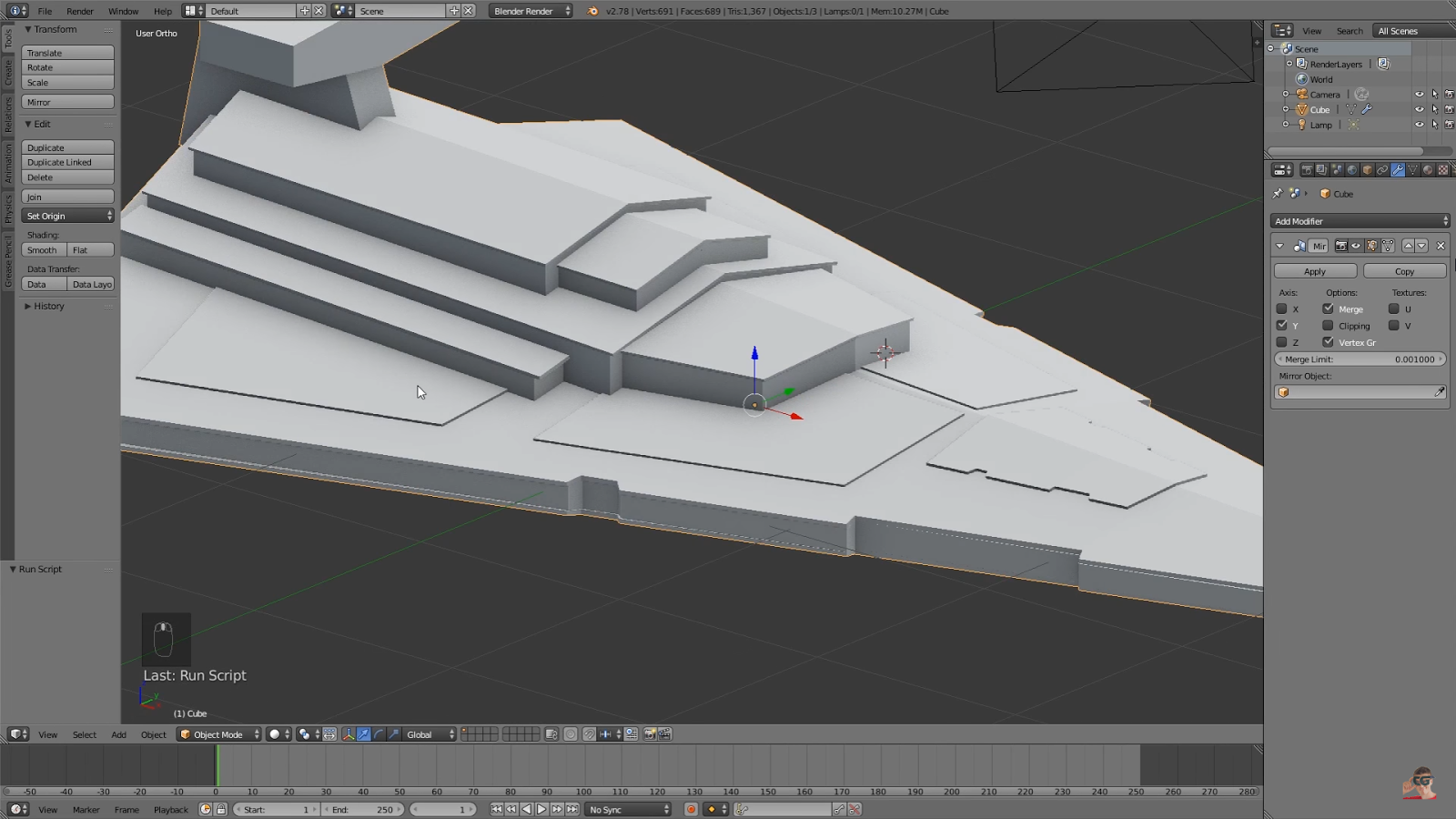
Task: Collapse the Mirror modifier panel
Action: point(1279,246)
